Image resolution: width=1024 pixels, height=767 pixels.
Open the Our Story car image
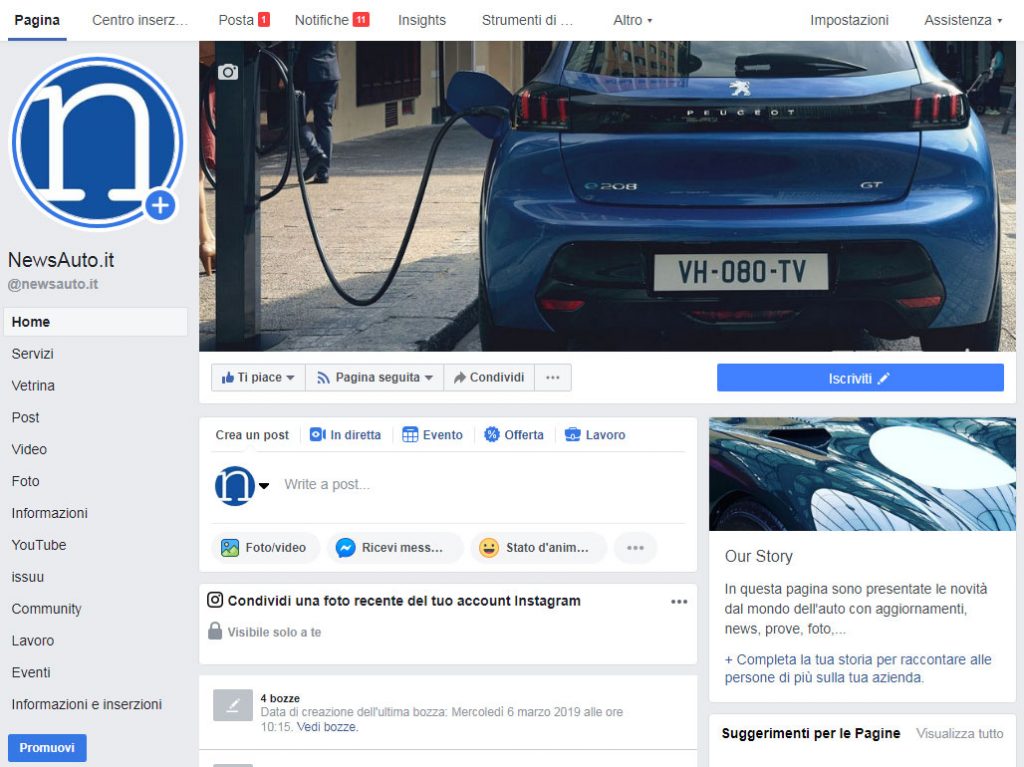[862, 474]
